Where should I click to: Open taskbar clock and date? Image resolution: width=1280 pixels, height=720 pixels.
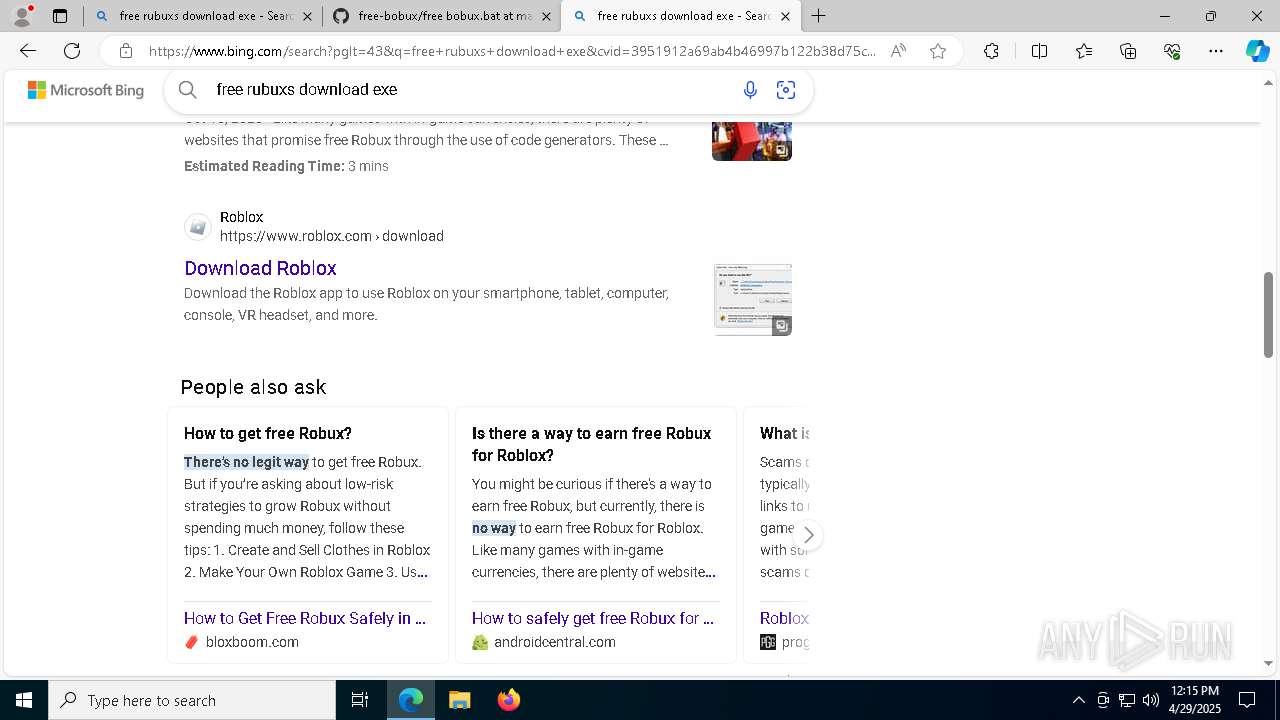point(1195,700)
